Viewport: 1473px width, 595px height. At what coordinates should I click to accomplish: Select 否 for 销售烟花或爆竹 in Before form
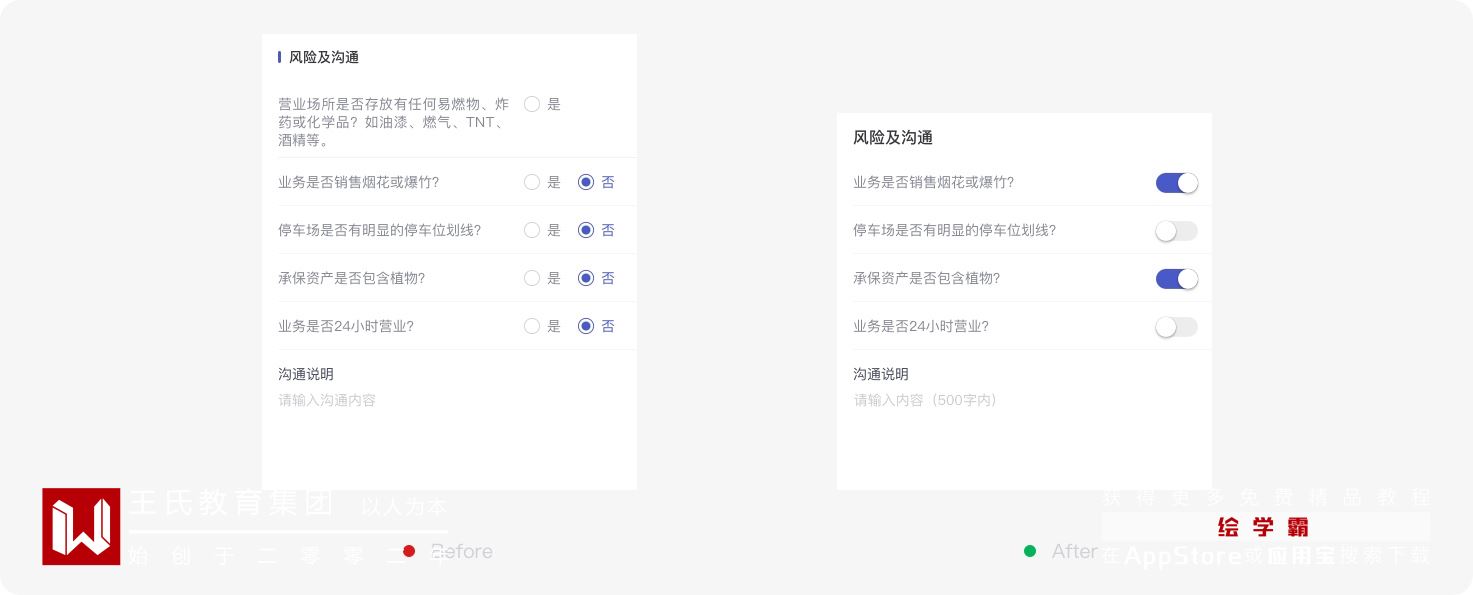(586, 182)
